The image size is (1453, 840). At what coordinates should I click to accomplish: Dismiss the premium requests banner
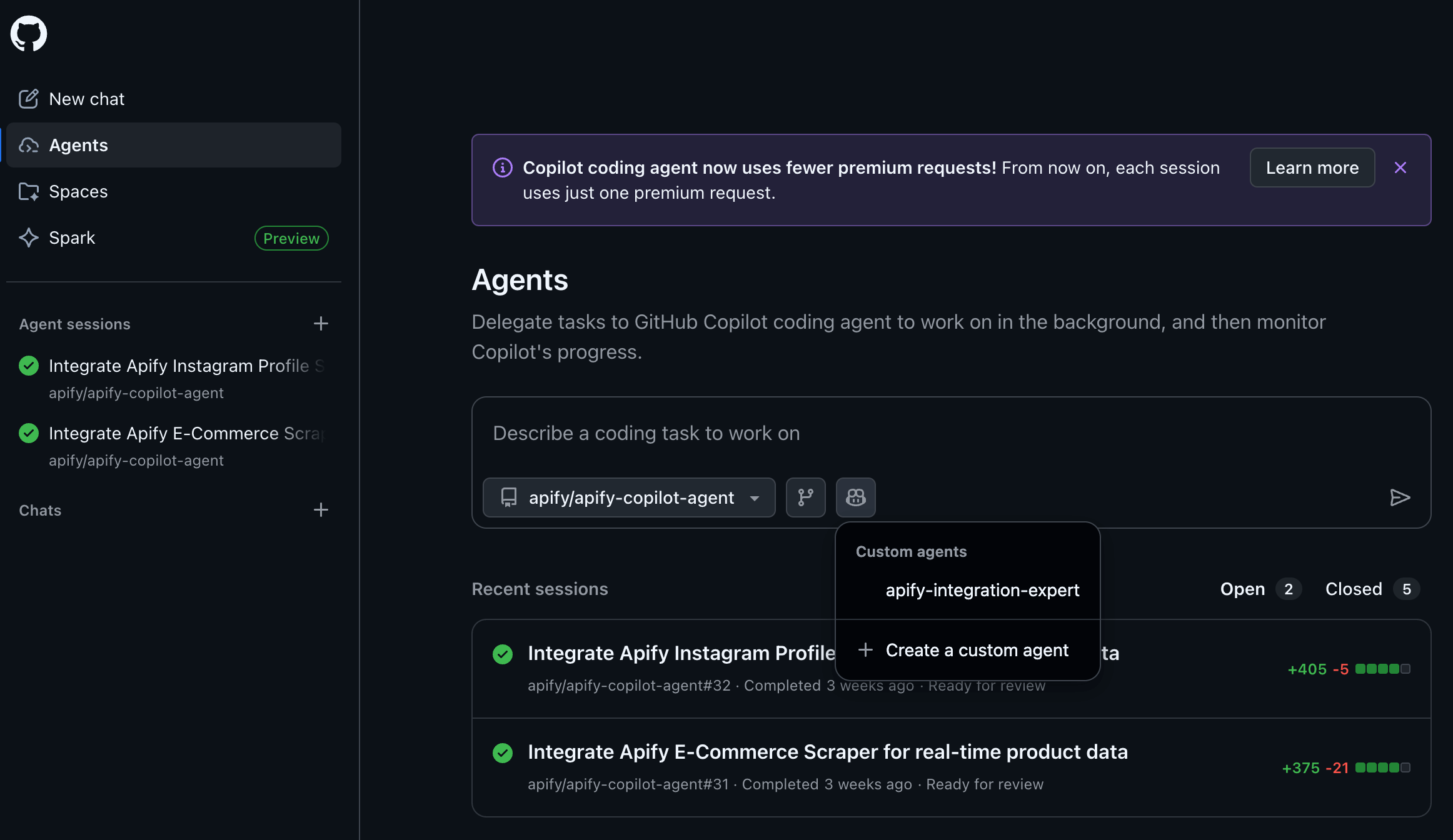[1400, 167]
